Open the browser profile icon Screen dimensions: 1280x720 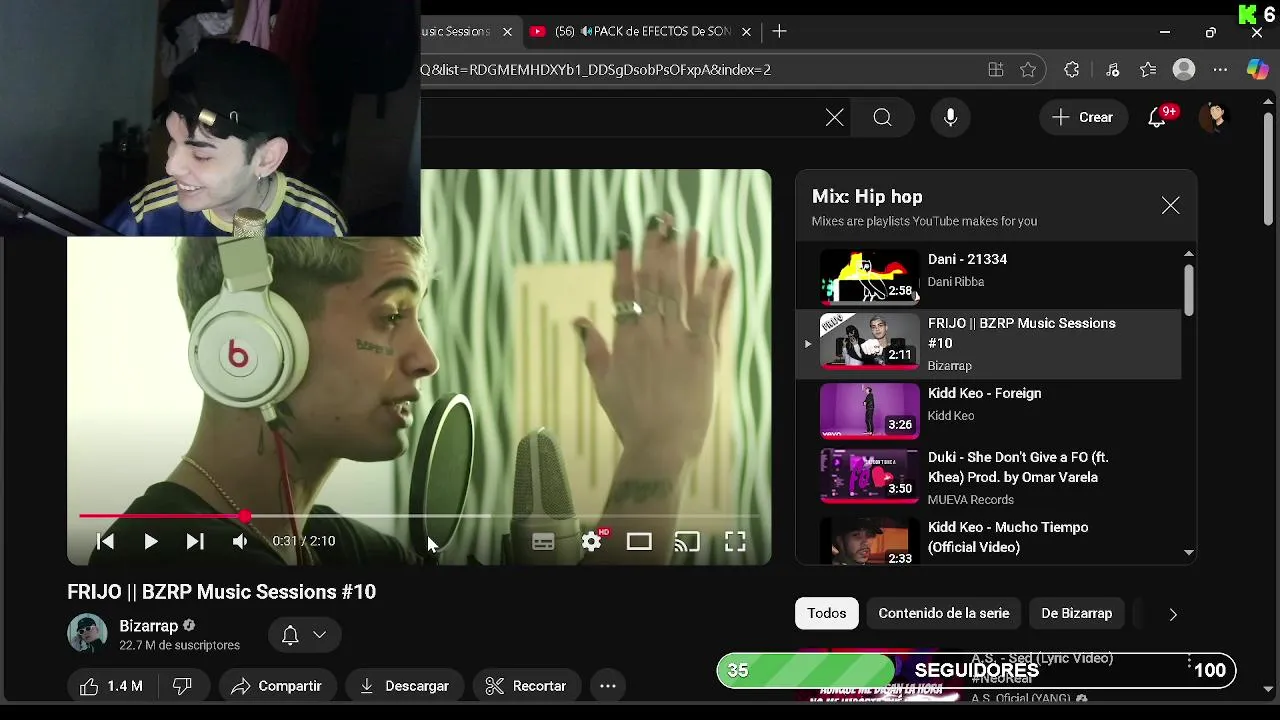[x=1184, y=70]
